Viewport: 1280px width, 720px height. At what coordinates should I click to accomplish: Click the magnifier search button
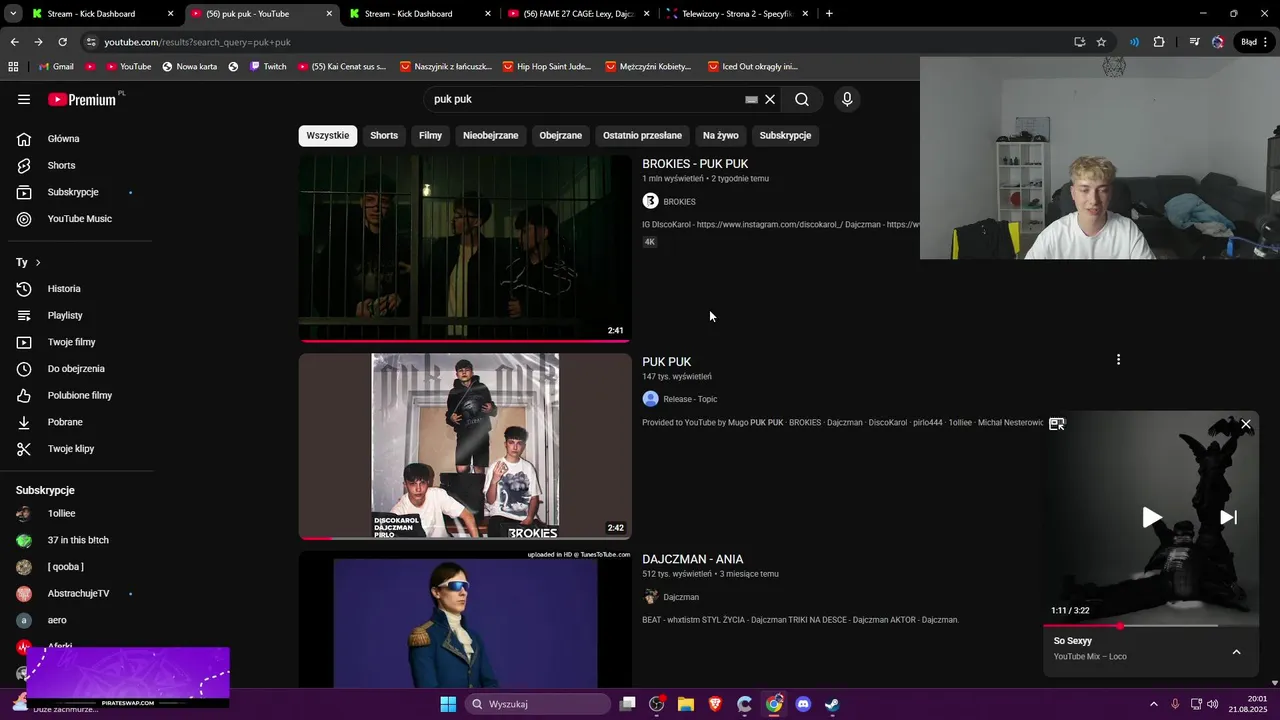[x=802, y=99]
